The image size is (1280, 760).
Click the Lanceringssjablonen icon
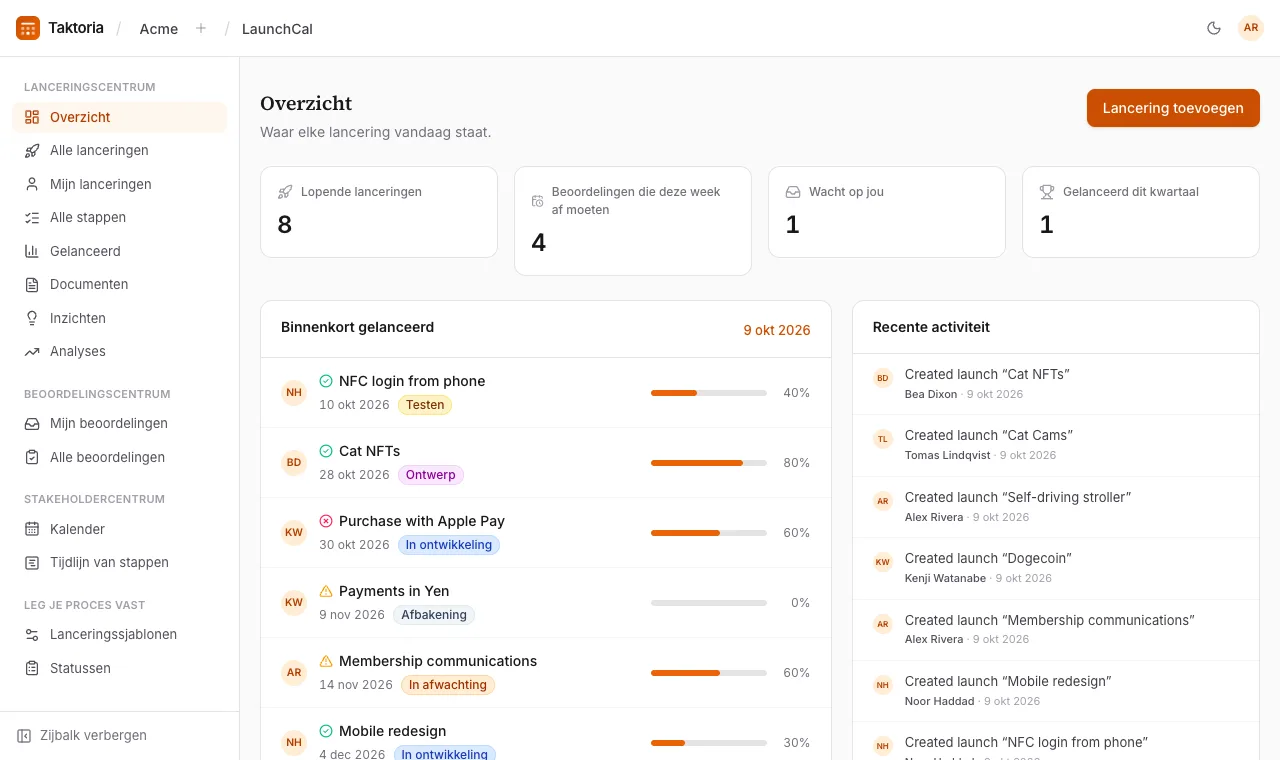pos(32,634)
